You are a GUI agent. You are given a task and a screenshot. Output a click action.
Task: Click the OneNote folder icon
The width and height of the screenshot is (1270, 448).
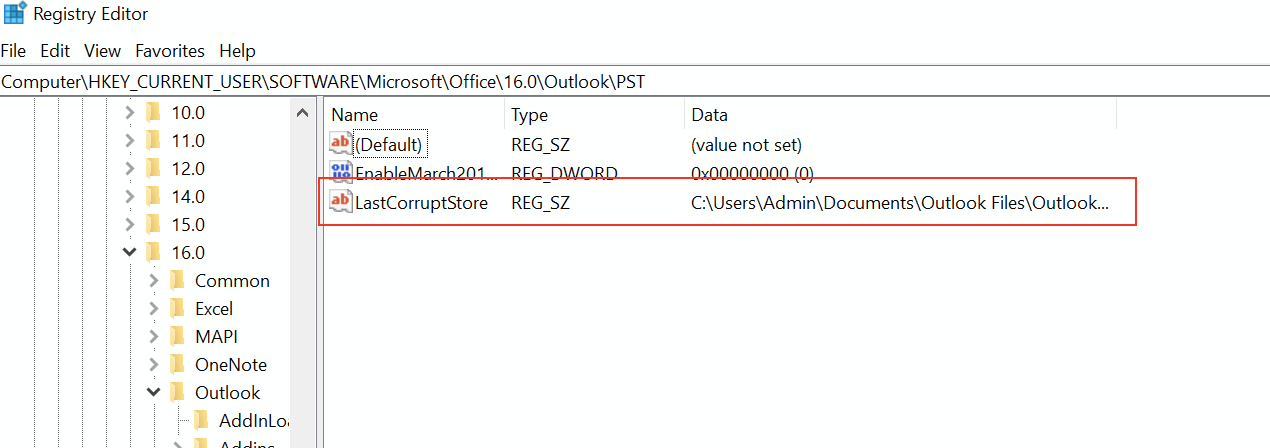point(177,365)
